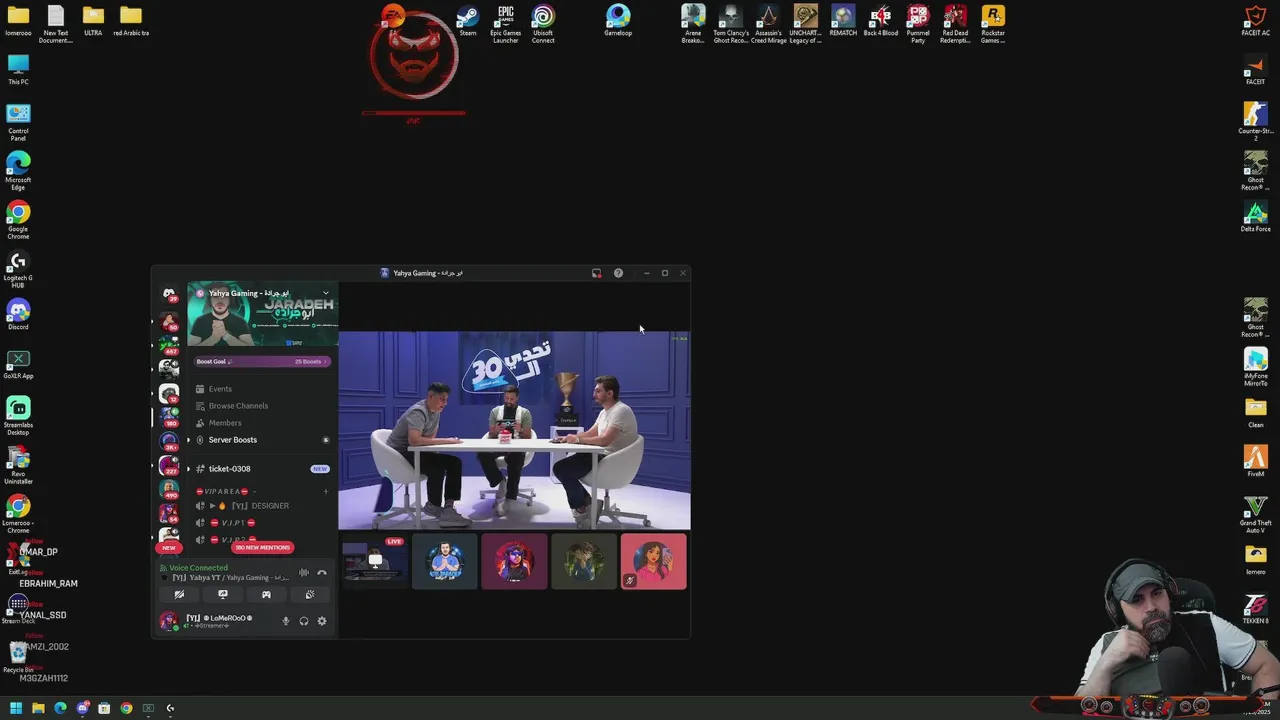The height and width of the screenshot is (720, 1280).
Task: Open Windows Start button on taskbar
Action: [x=16, y=708]
